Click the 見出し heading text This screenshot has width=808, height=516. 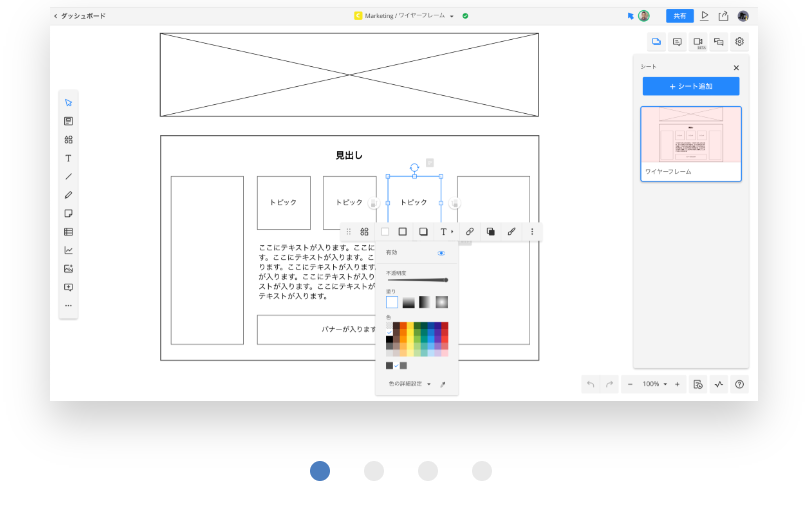point(349,155)
